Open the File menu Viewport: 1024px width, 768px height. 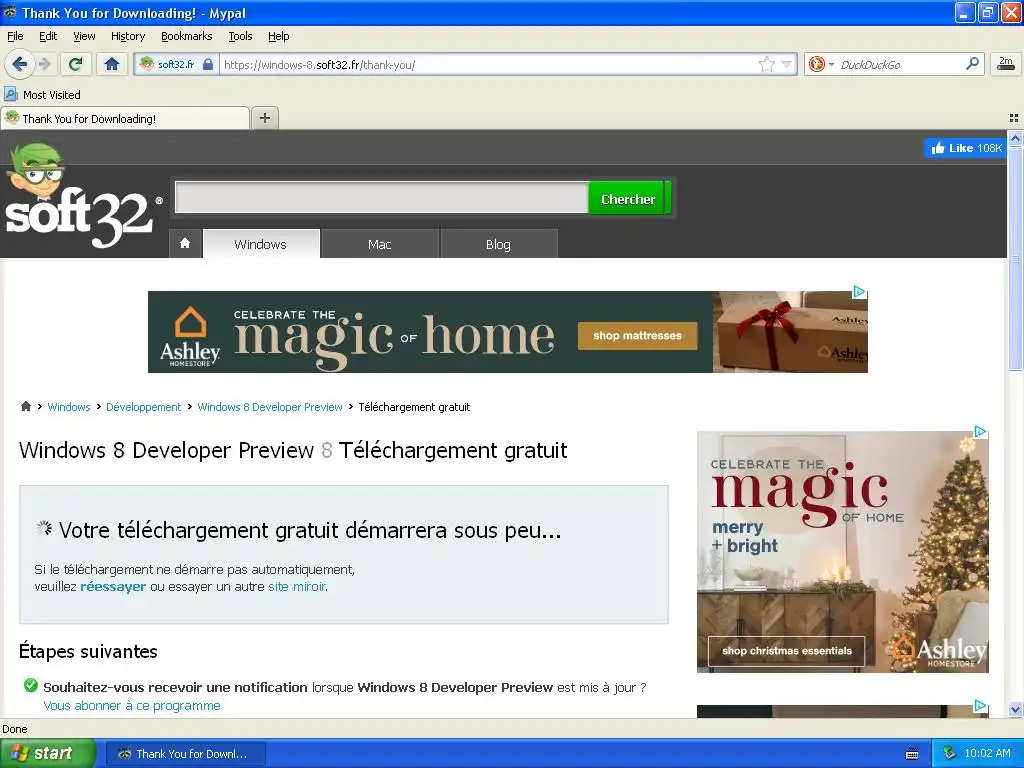(x=15, y=36)
